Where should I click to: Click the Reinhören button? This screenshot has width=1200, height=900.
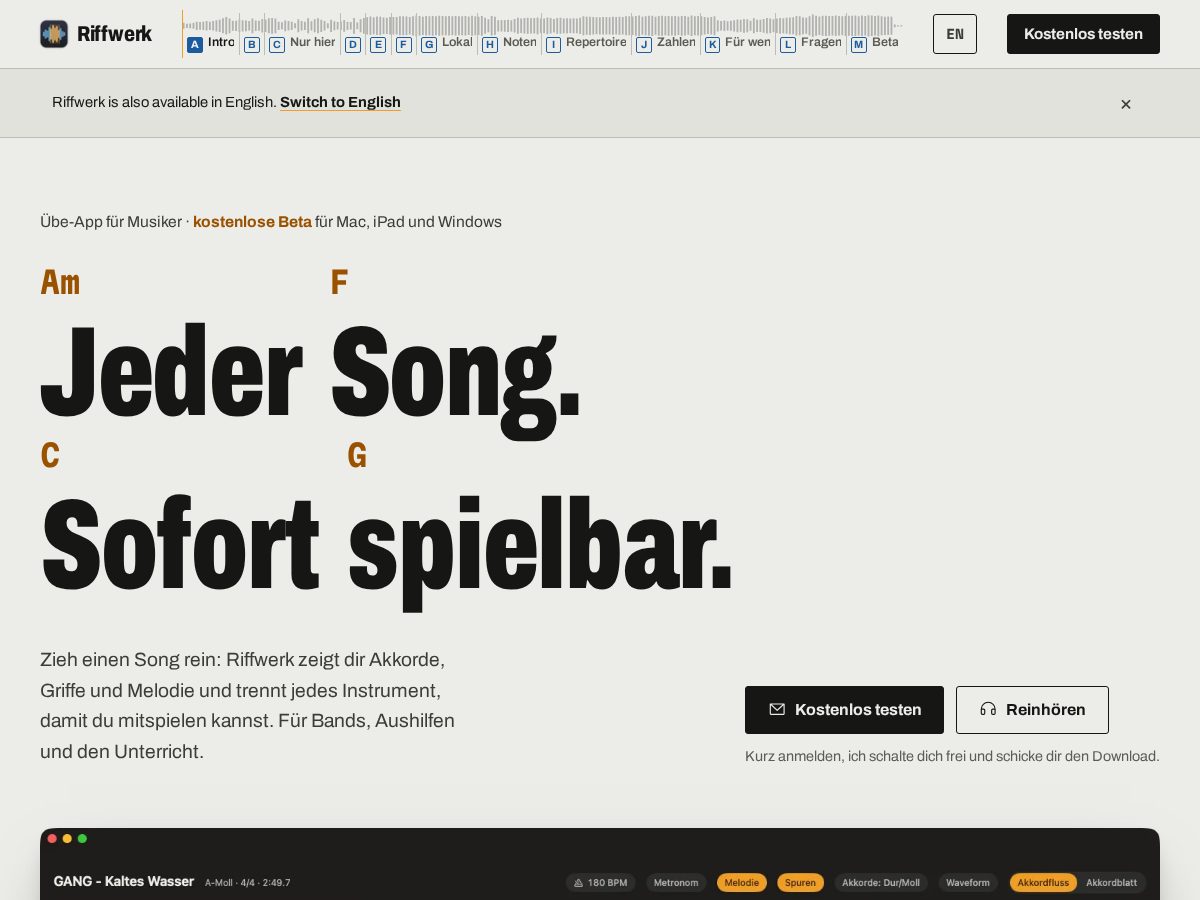click(1032, 710)
